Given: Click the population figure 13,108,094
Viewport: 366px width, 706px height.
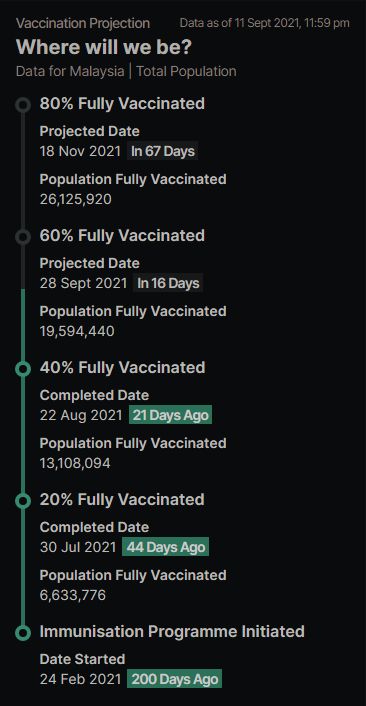Looking at the screenshot, I should (x=75, y=463).
